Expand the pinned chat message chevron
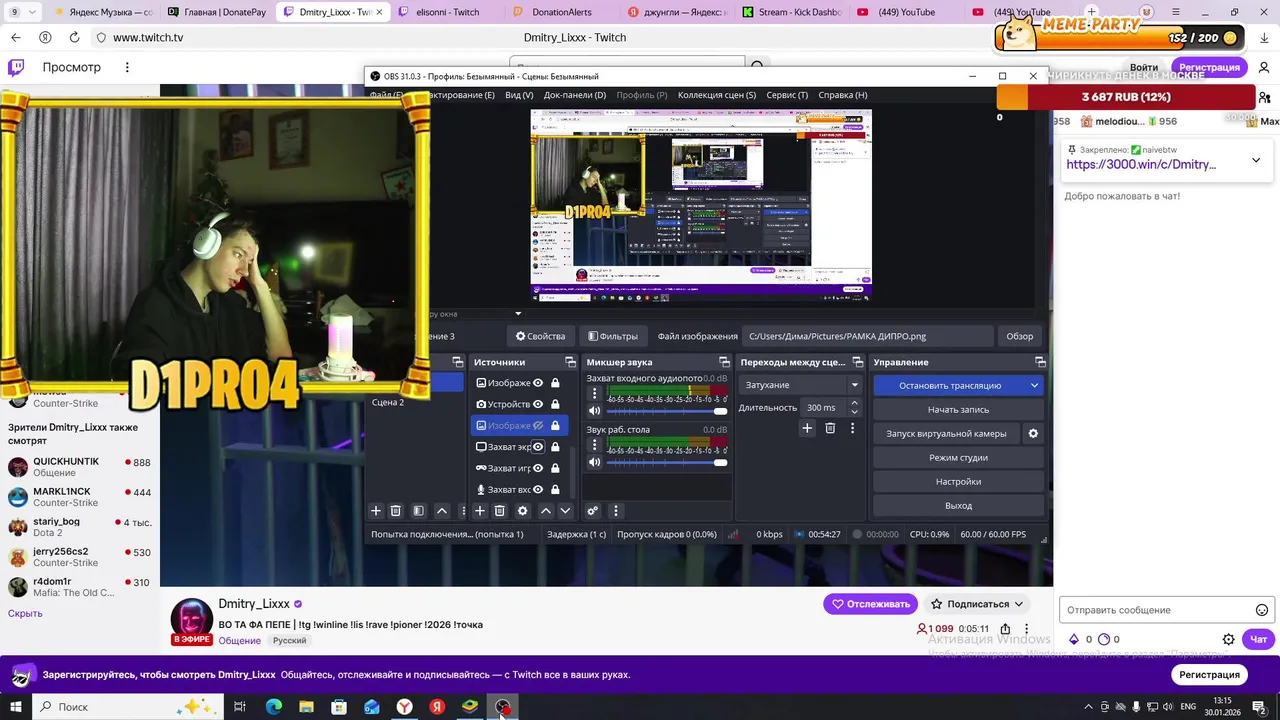The height and width of the screenshot is (720, 1280). click(1256, 160)
